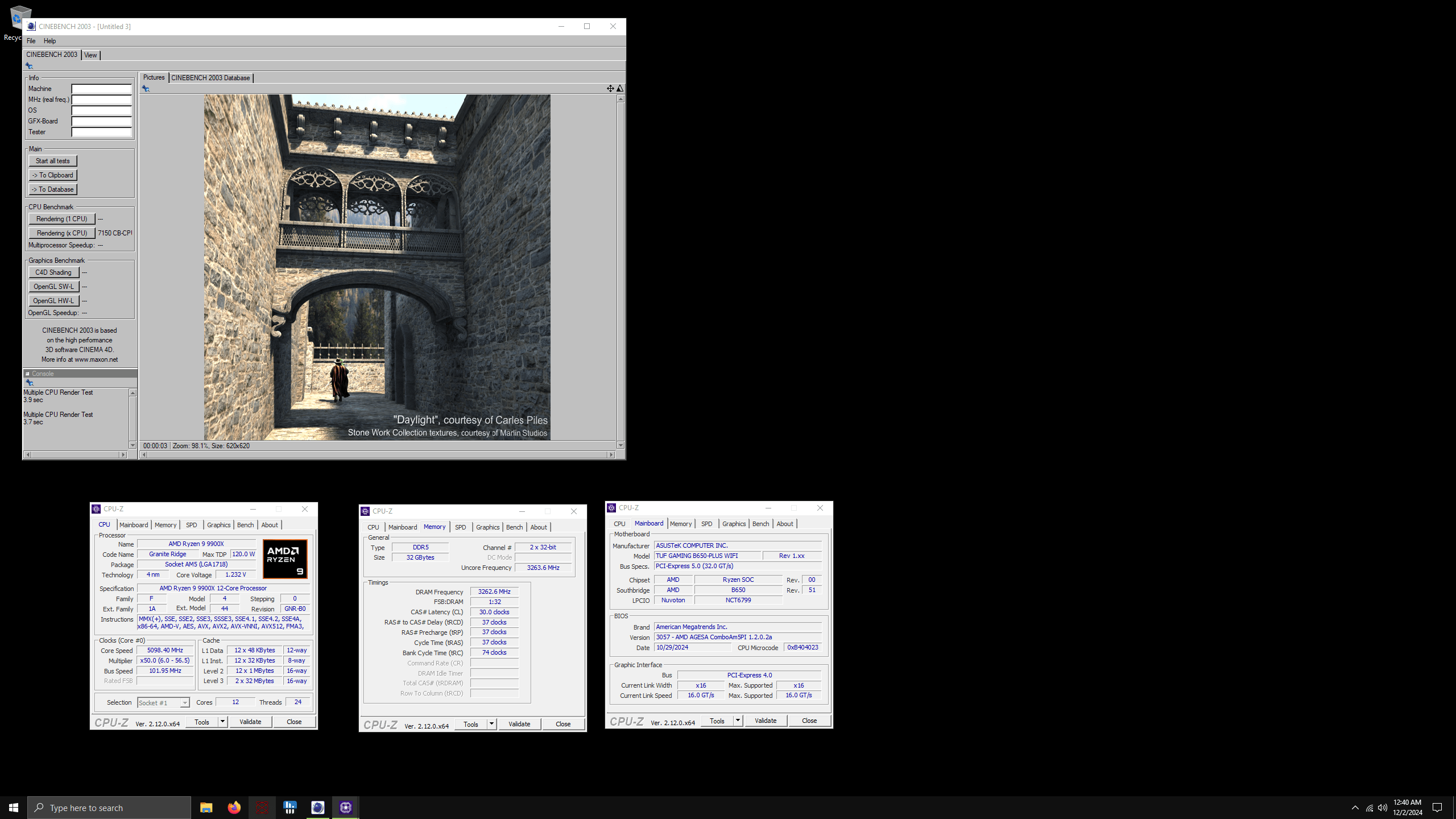Click the MHz (real freq.) input field
The image size is (1456, 819).
pos(101,100)
